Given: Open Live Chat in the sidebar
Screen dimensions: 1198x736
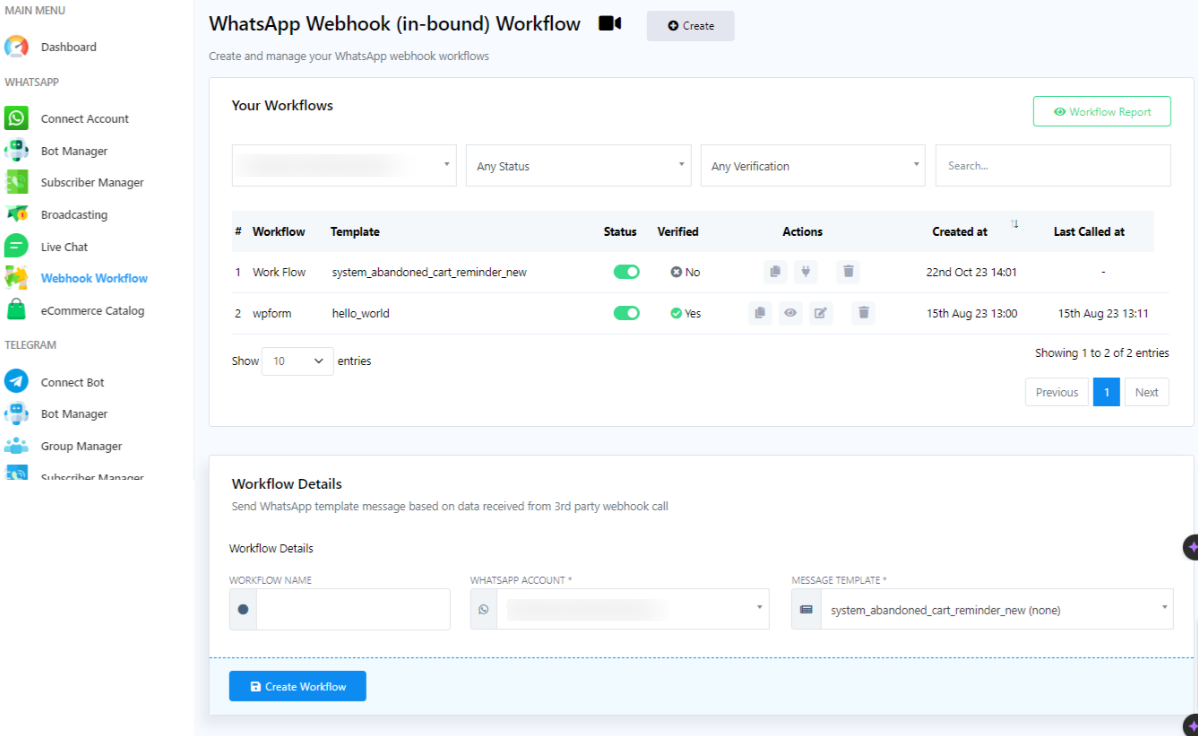Looking at the screenshot, I should [x=66, y=246].
